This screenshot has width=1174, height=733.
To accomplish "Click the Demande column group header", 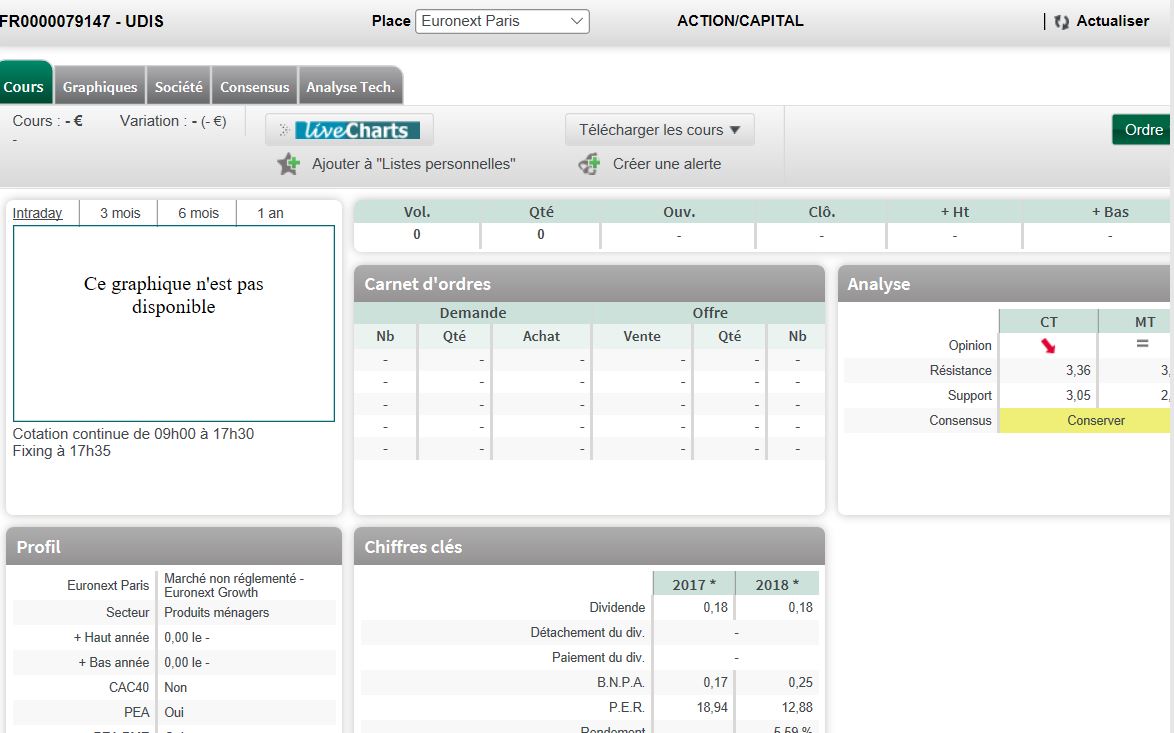I will pyautogui.click(x=473, y=312).
